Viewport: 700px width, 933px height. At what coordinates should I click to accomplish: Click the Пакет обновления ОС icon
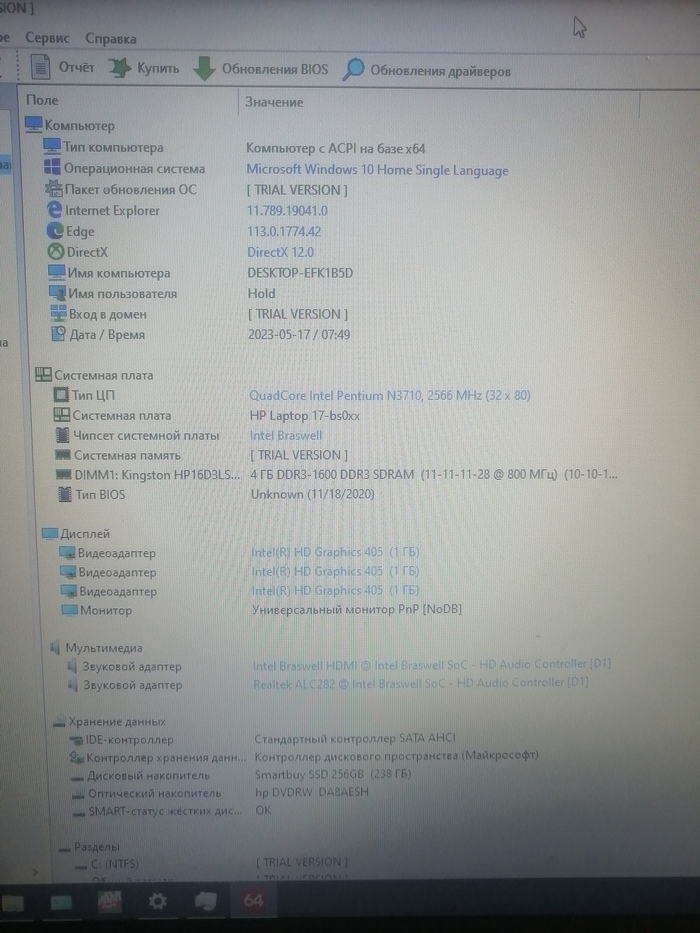(x=54, y=189)
